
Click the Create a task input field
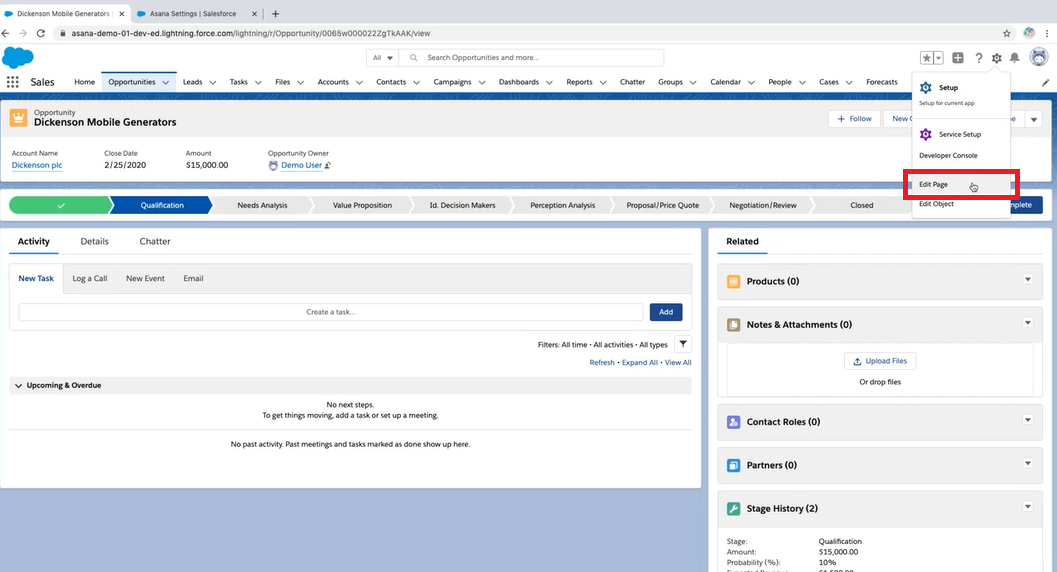[330, 312]
